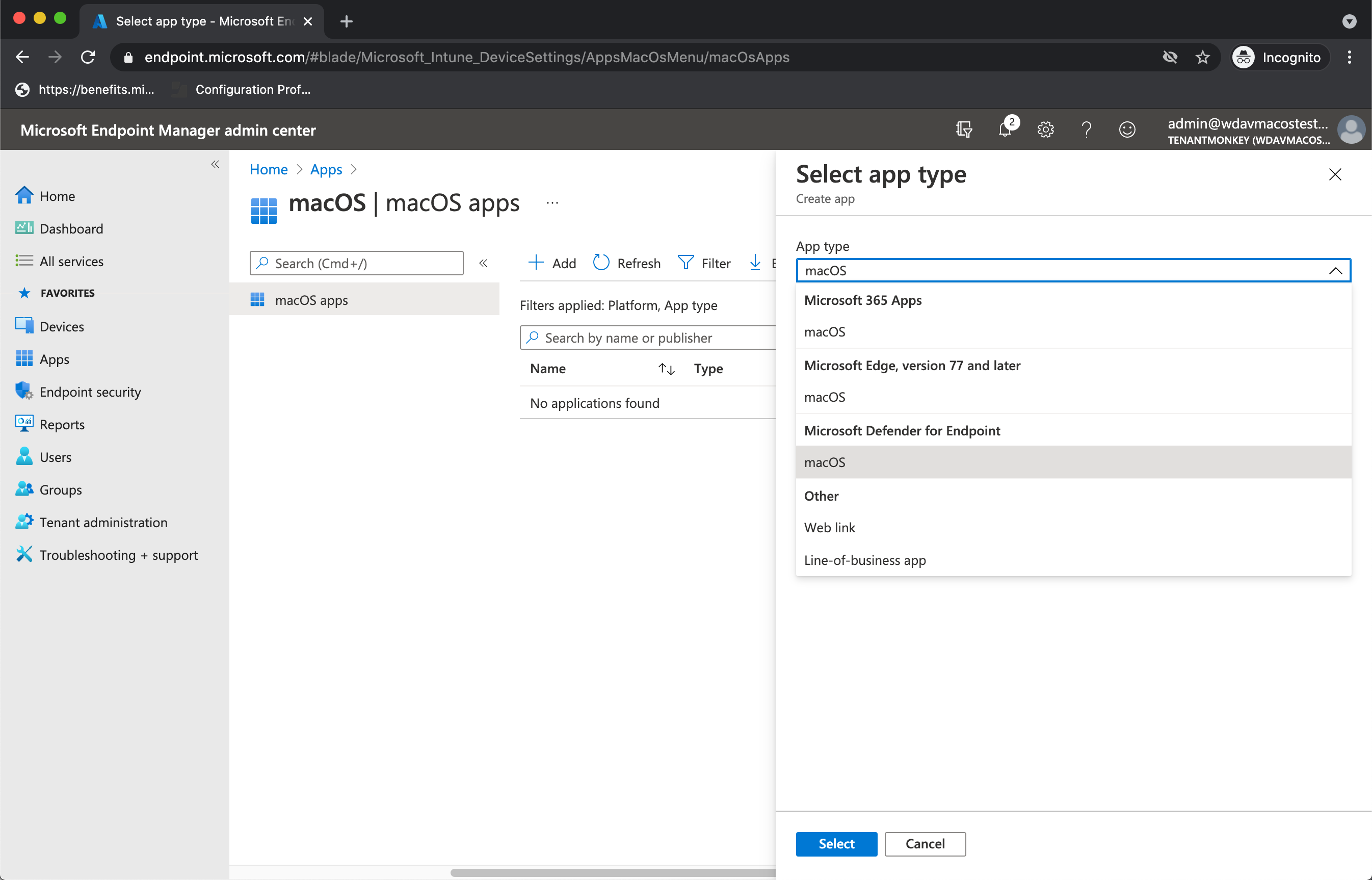Click the Endpoint security shield item

pyautogui.click(x=90, y=392)
